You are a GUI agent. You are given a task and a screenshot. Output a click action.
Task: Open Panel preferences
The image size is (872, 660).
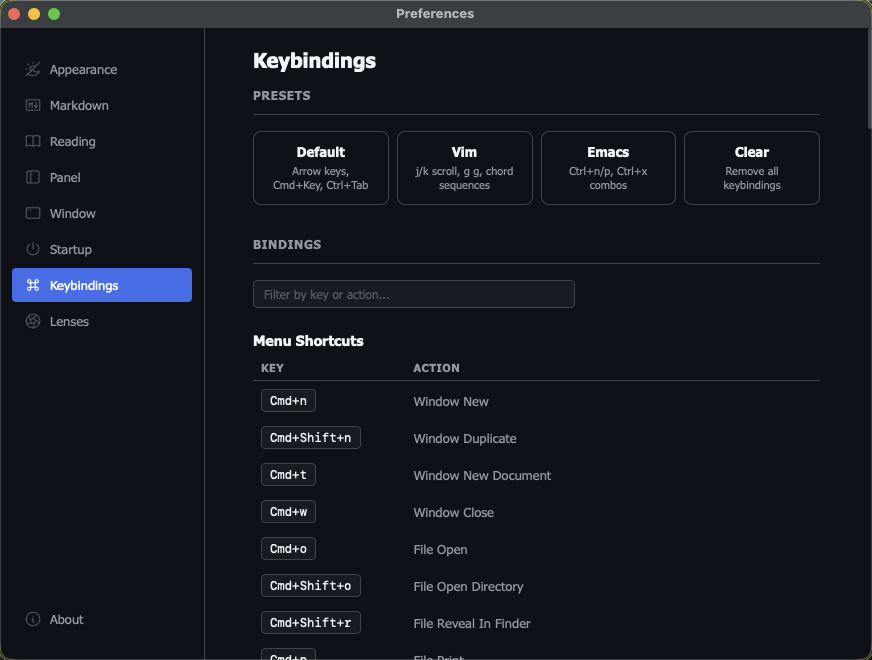(x=102, y=177)
